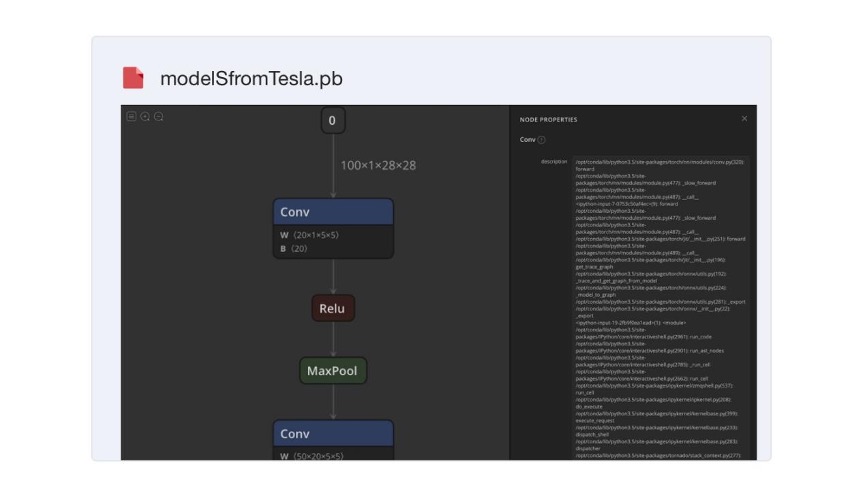Open the model properties icon
This screenshot has height=497, width=864.
point(131,116)
